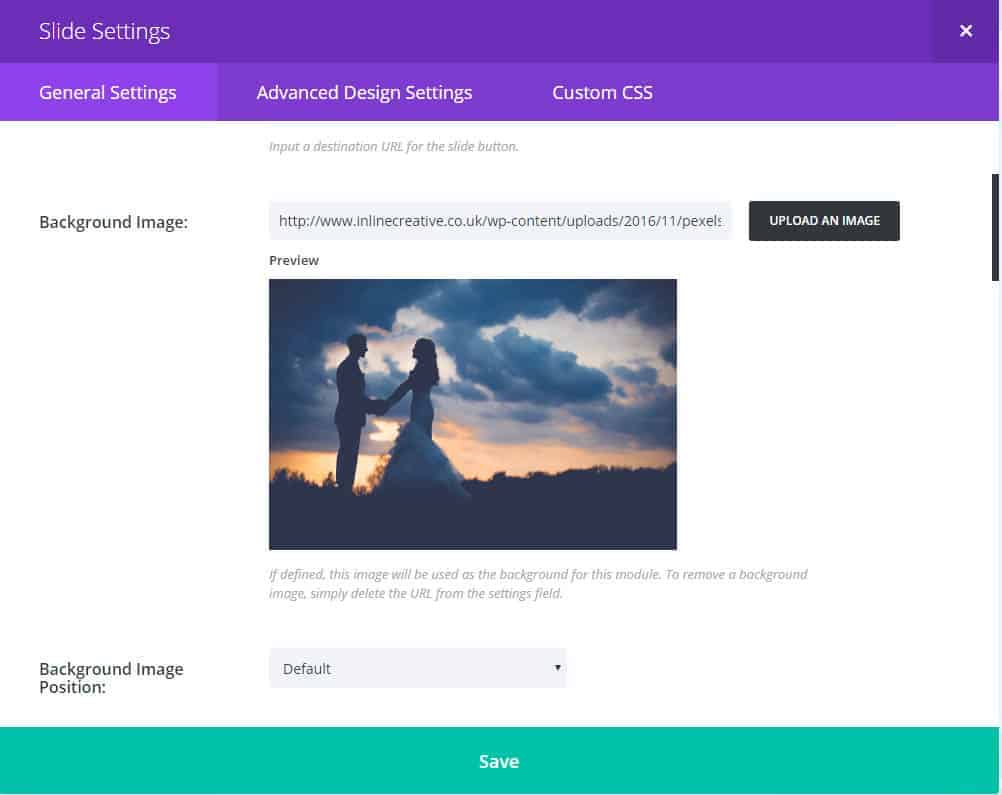
Task: Open the Advanced Design Settings tab
Action: 364,92
